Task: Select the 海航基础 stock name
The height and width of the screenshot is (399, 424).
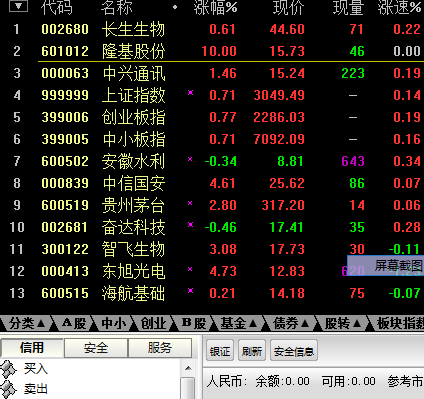Action: pos(133,293)
